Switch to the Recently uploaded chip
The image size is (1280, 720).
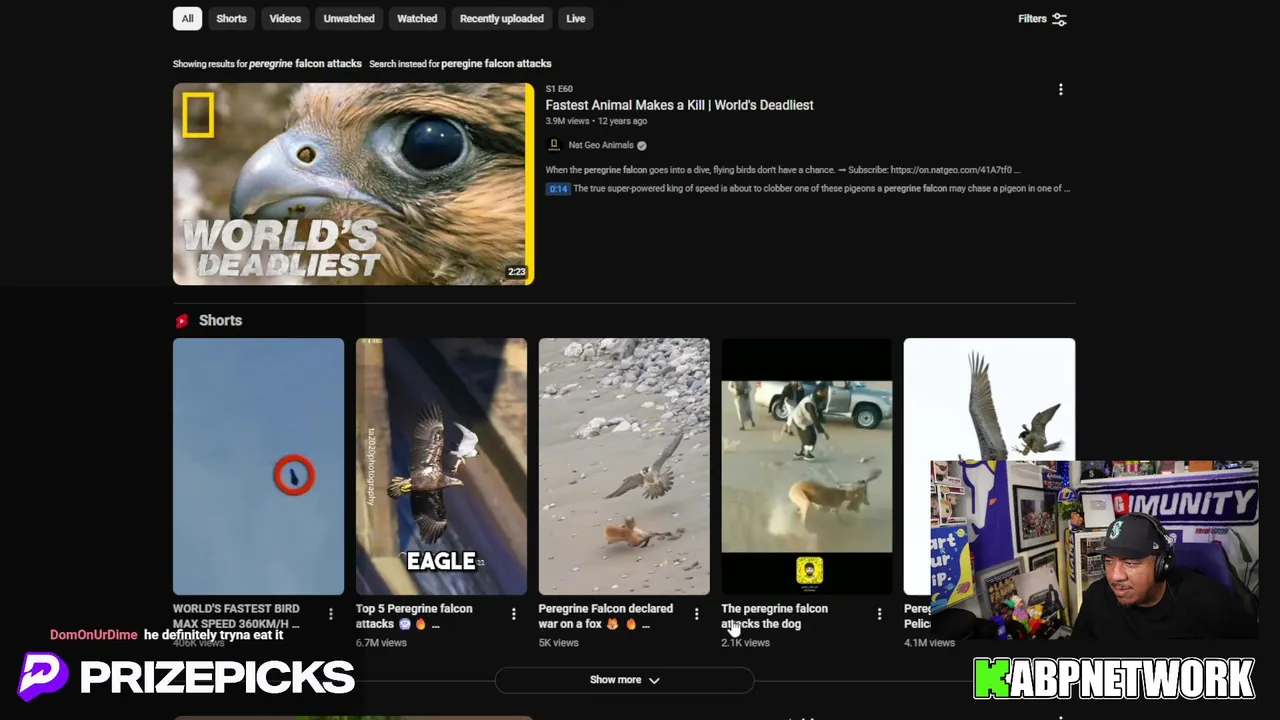pyautogui.click(x=502, y=19)
